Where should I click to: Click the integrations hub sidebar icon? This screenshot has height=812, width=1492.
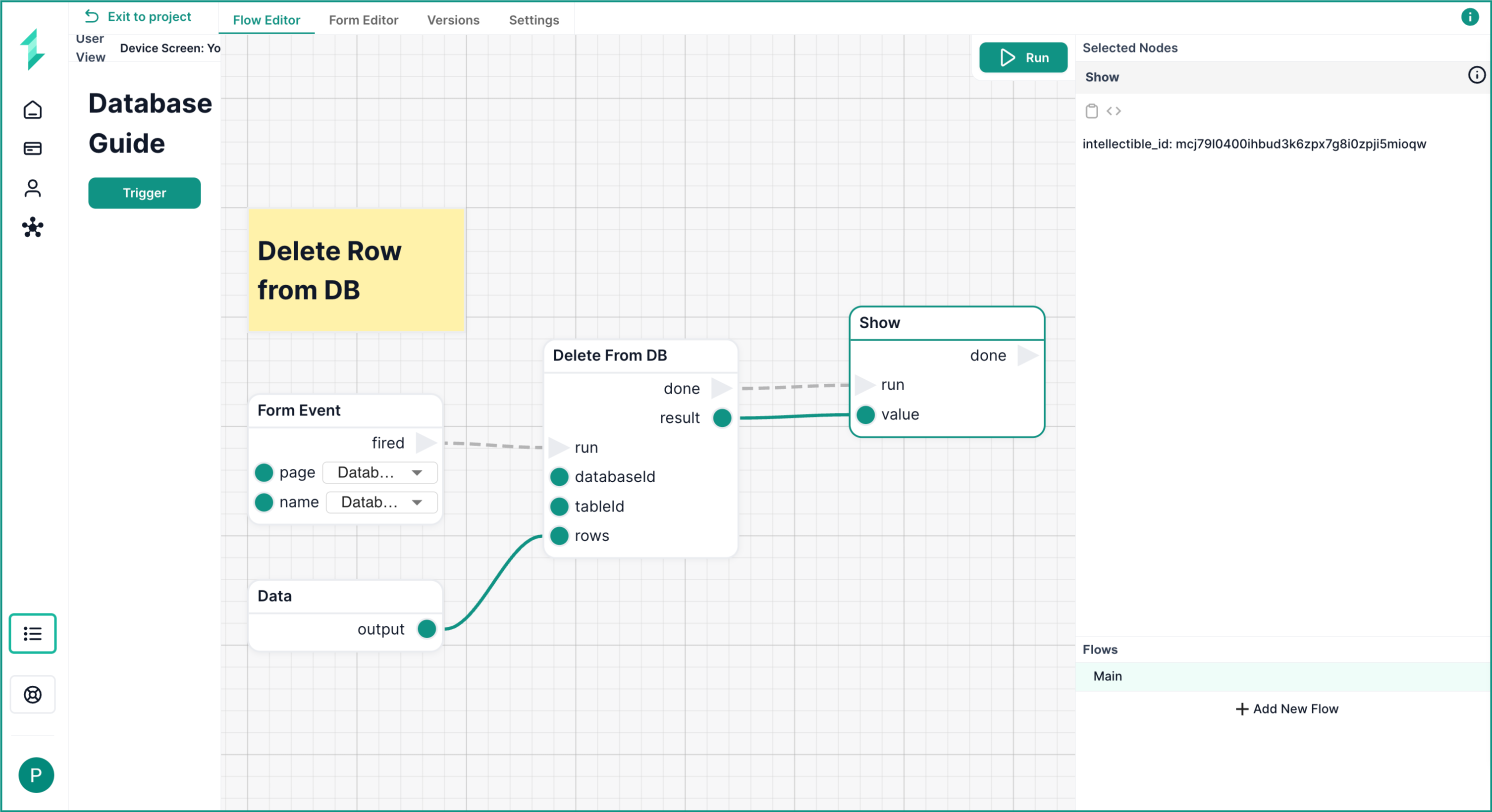[x=32, y=227]
